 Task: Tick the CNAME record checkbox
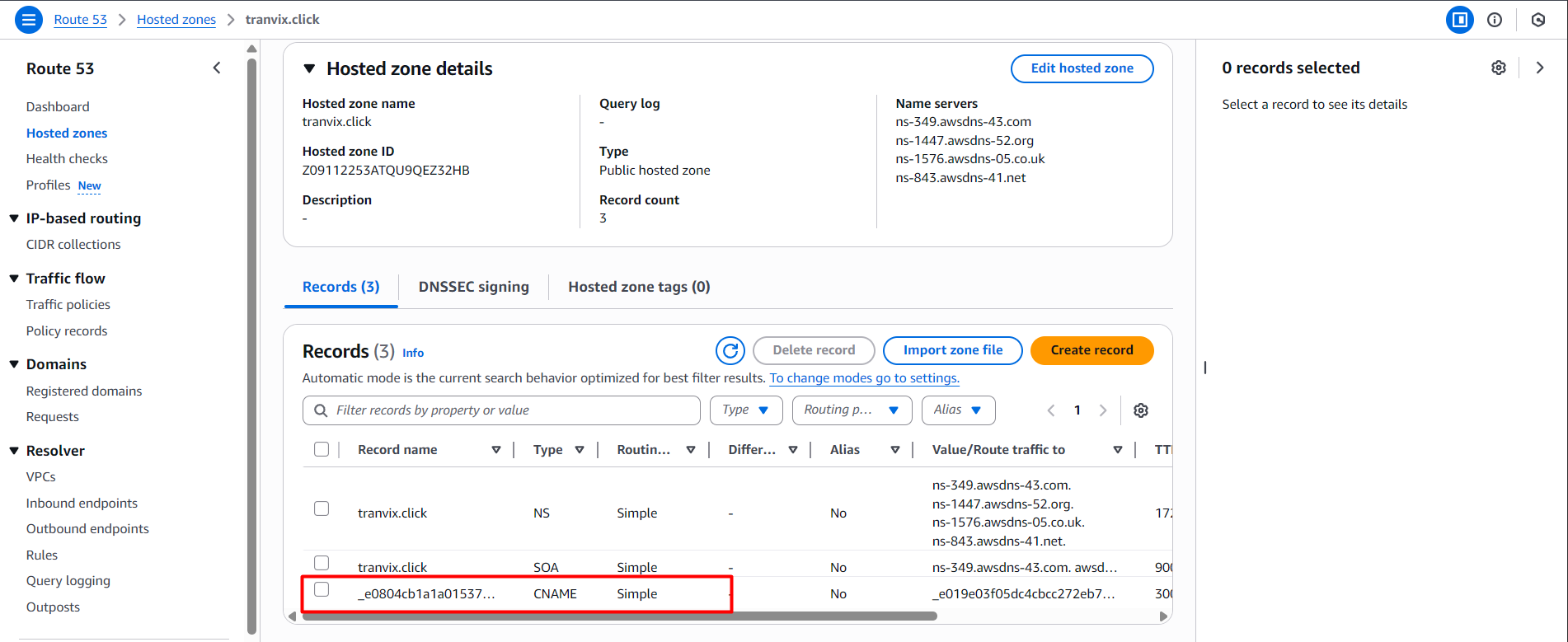coord(322,589)
